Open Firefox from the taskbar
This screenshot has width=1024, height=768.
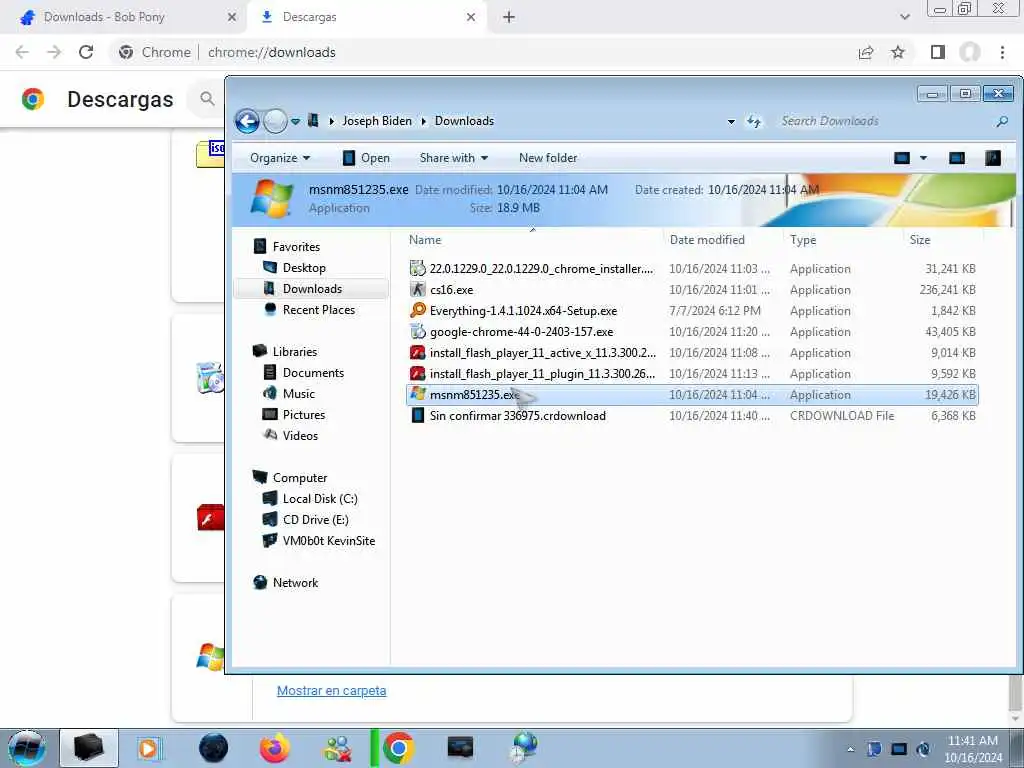coord(274,748)
